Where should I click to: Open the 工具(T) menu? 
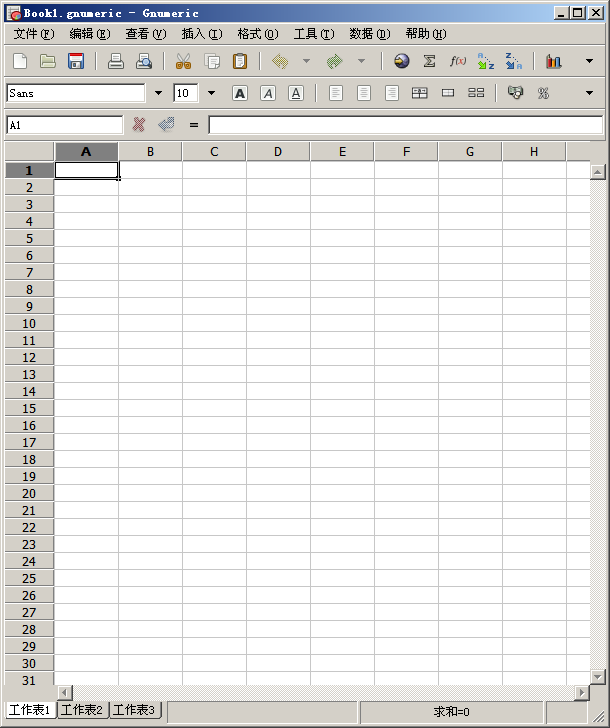point(314,34)
